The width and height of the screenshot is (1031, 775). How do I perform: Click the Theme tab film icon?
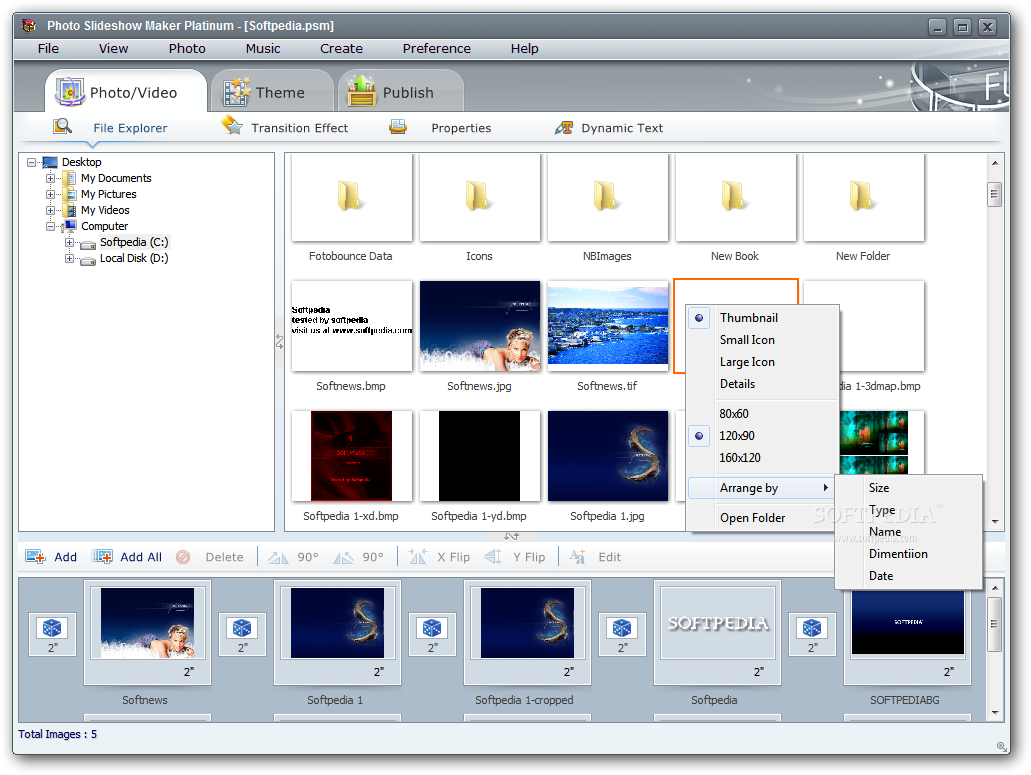[x=237, y=91]
